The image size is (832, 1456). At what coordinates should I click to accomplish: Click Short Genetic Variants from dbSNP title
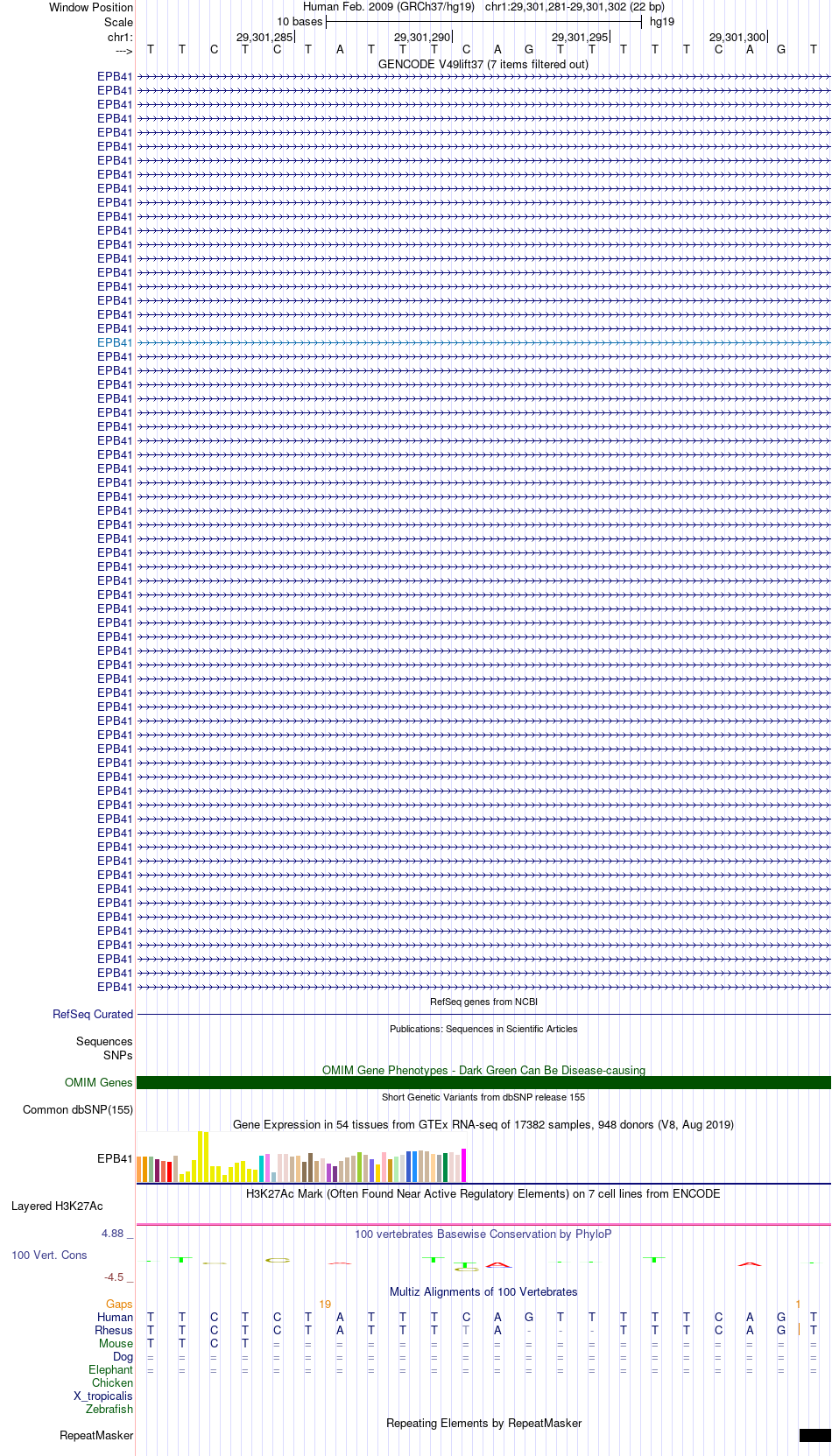[x=483, y=1097]
